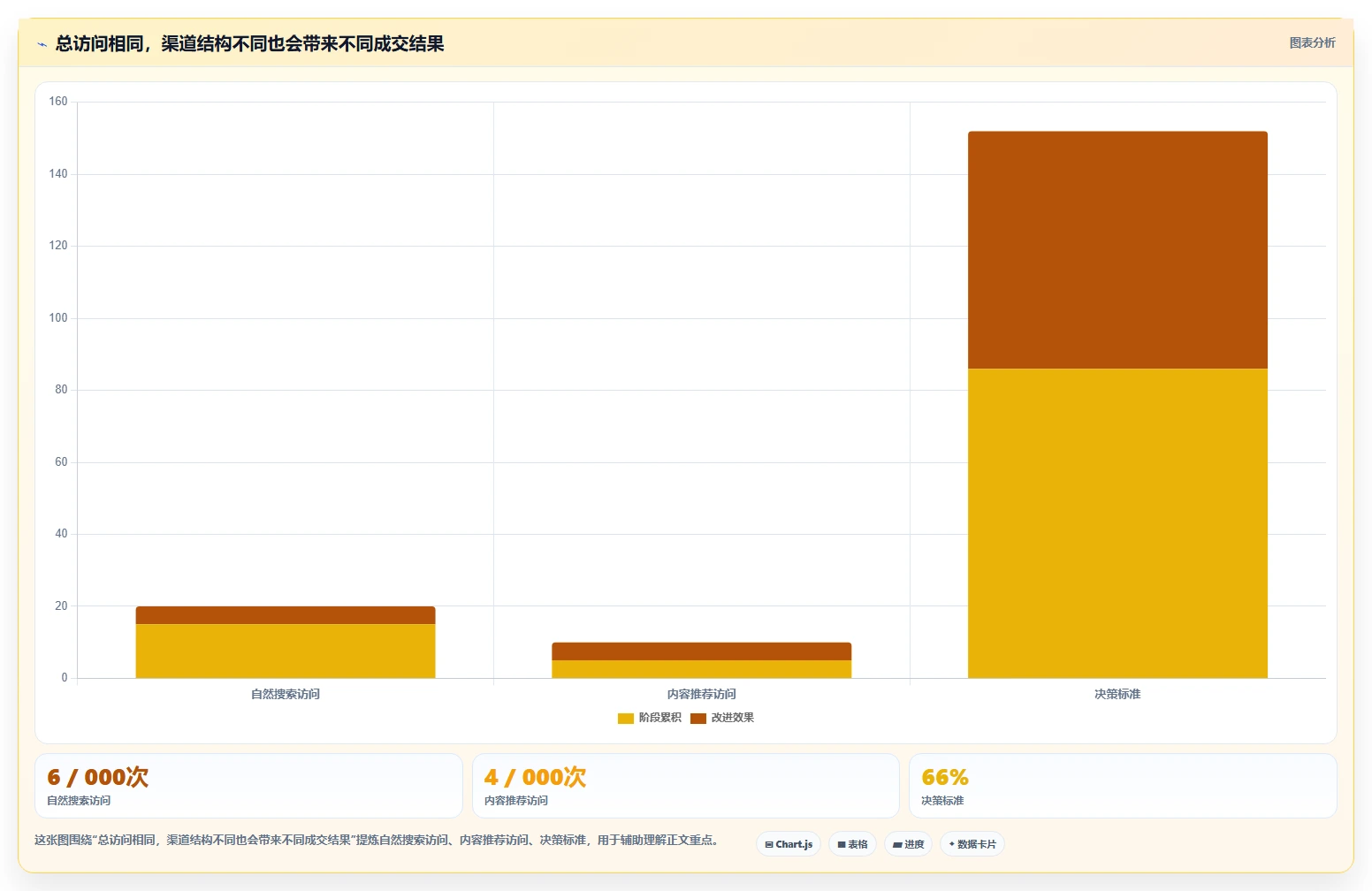This screenshot has width=1372, height=891.
Task: Click the yellow segment of the 决策标准 bar
Action: [1117, 523]
